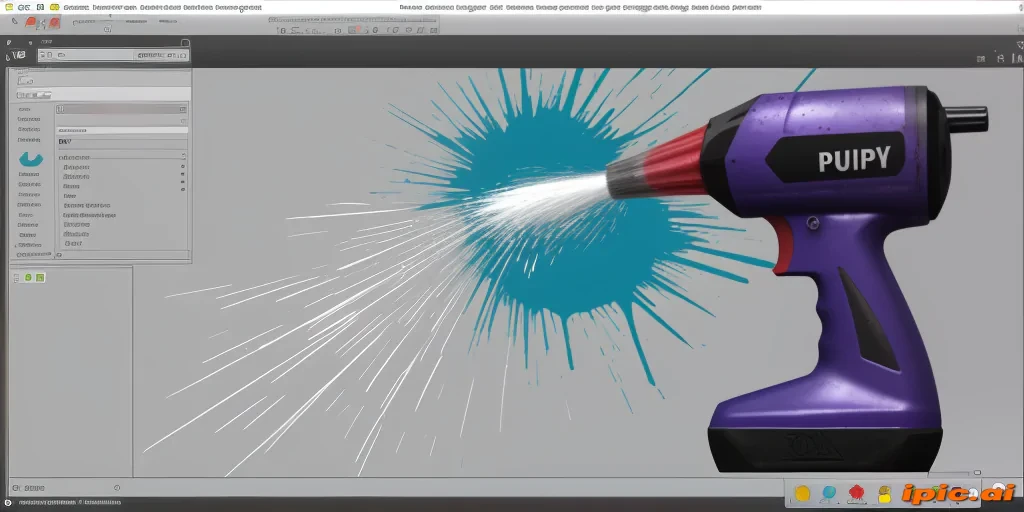Click the round icon in bottom-left status bar

pyautogui.click(x=8, y=504)
